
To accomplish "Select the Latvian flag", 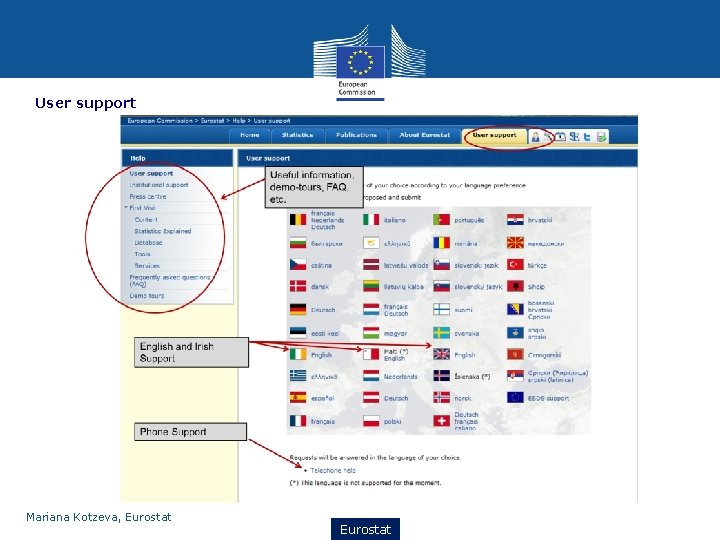I will pos(371,265).
